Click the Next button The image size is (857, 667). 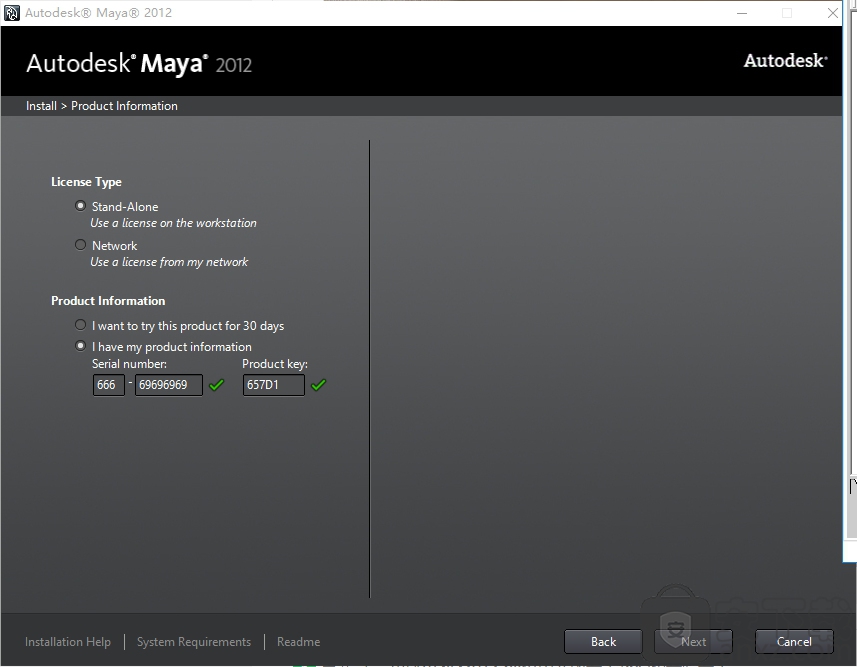pos(694,642)
